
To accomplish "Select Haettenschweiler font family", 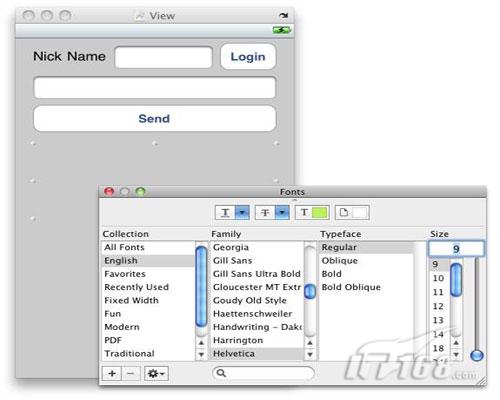I will tap(257, 314).
